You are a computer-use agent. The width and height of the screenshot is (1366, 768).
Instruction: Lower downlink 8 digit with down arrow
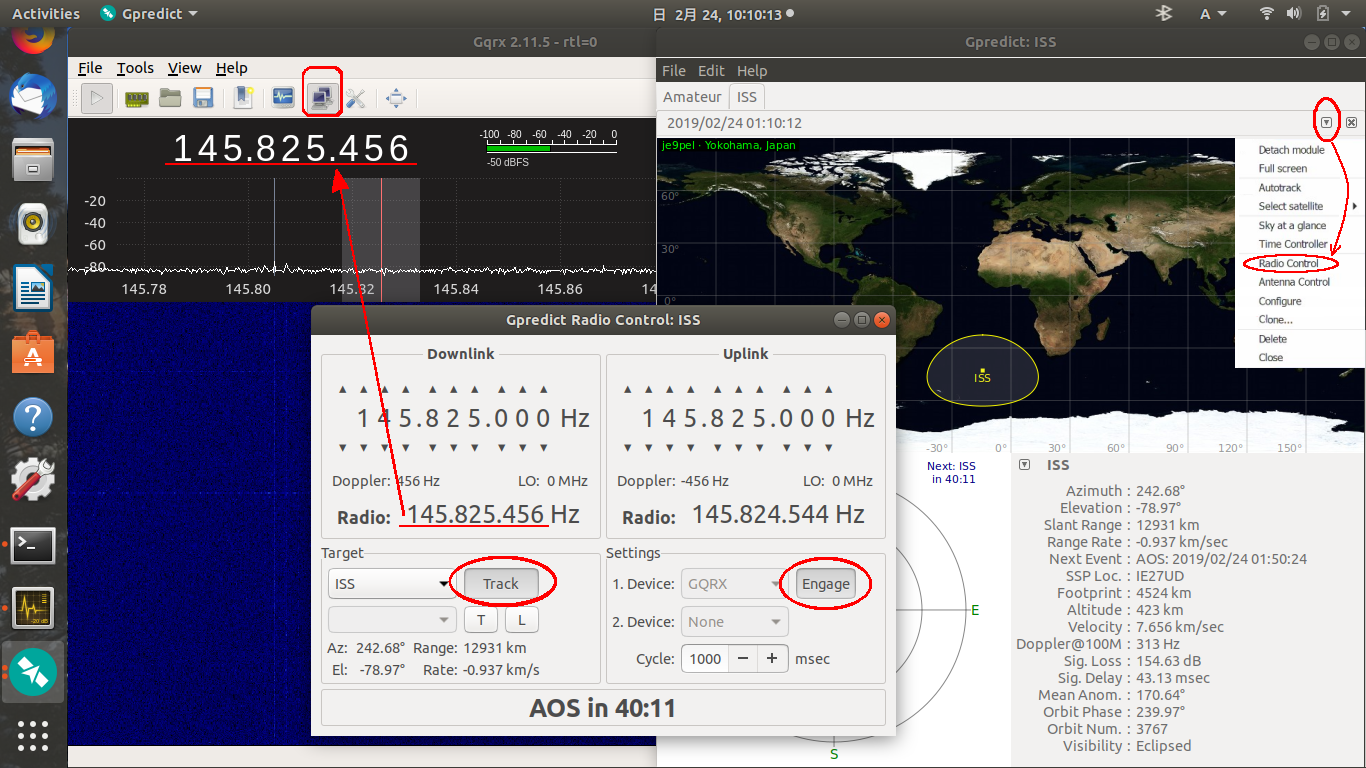pyautogui.click(x=431, y=447)
